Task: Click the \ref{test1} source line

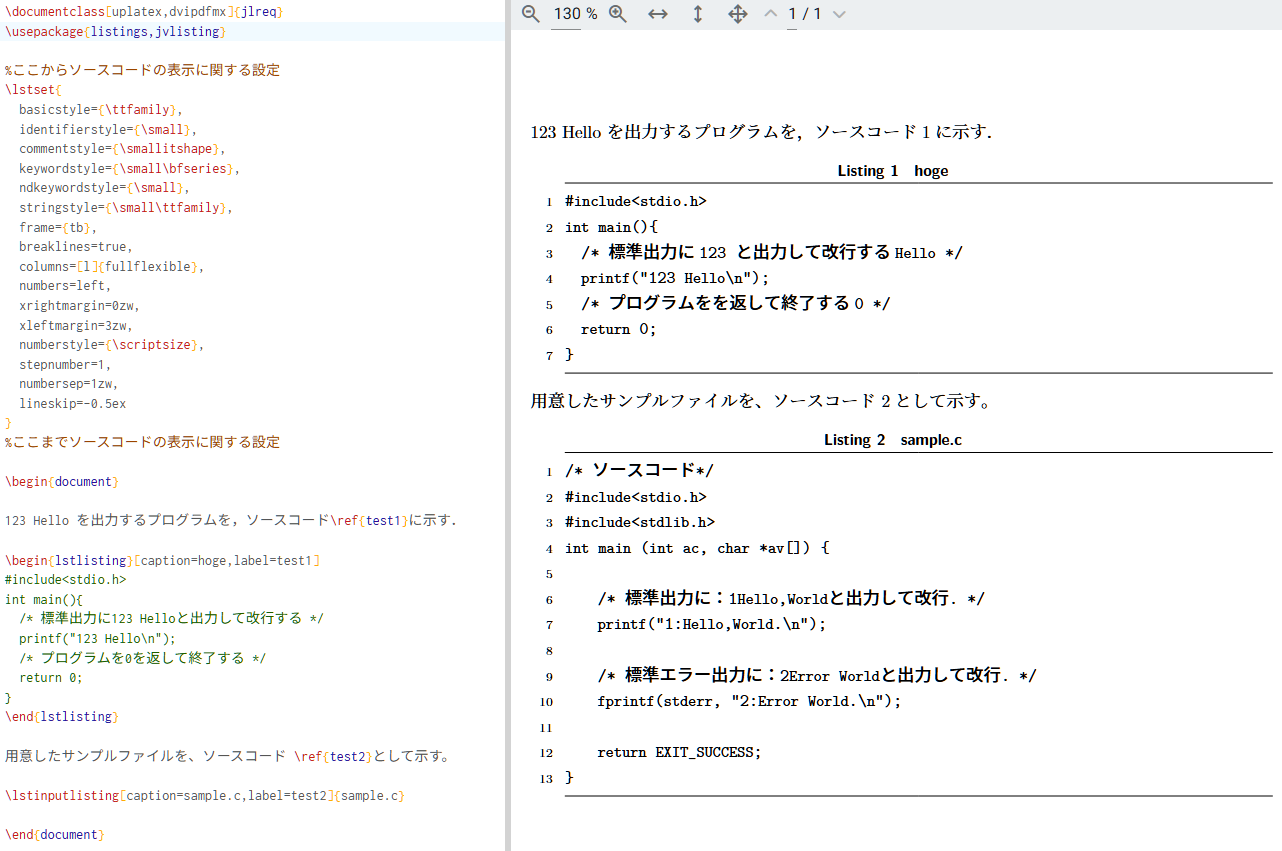Action: 231,521
